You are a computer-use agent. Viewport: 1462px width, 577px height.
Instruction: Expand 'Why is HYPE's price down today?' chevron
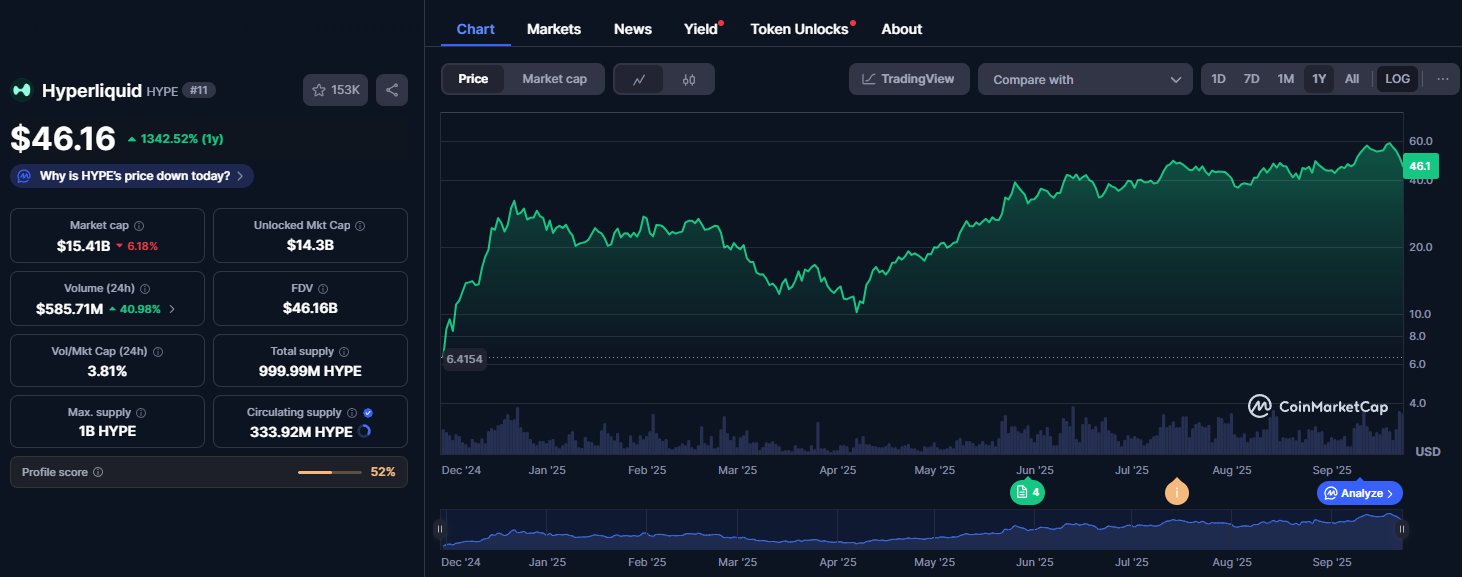[x=240, y=176]
